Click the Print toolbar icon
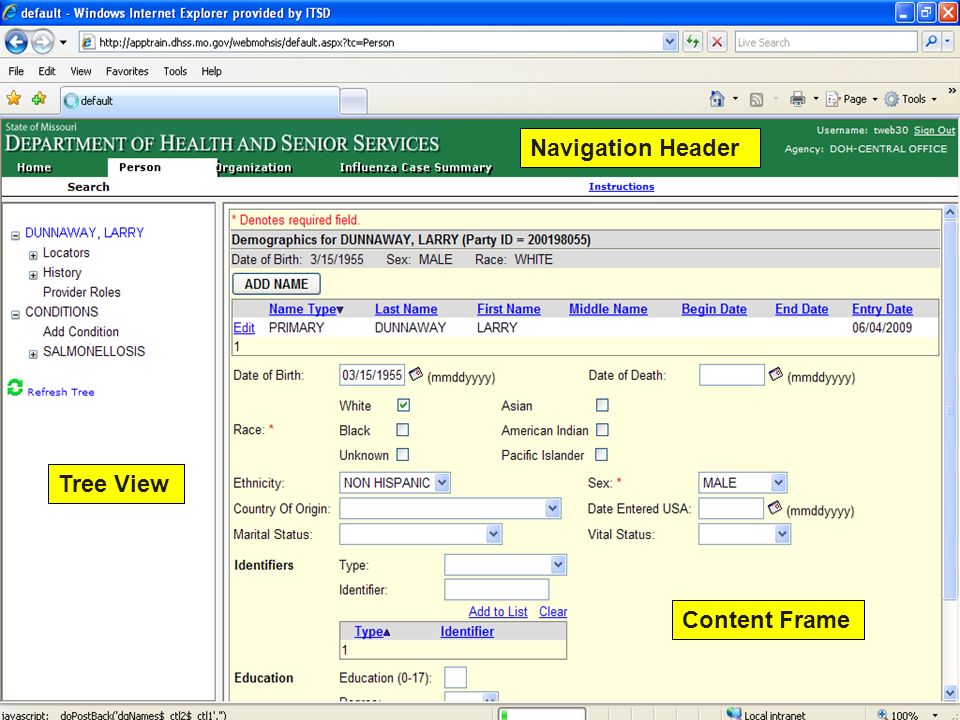Viewport: 960px width, 720px height. pos(797,99)
